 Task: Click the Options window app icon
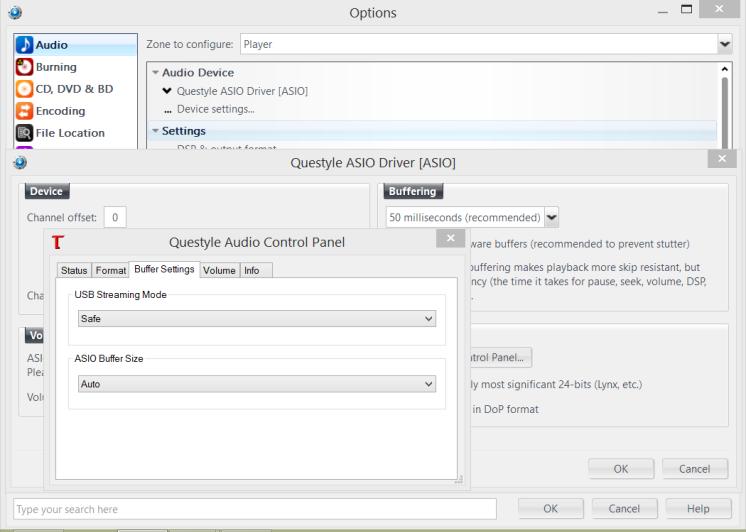15,12
